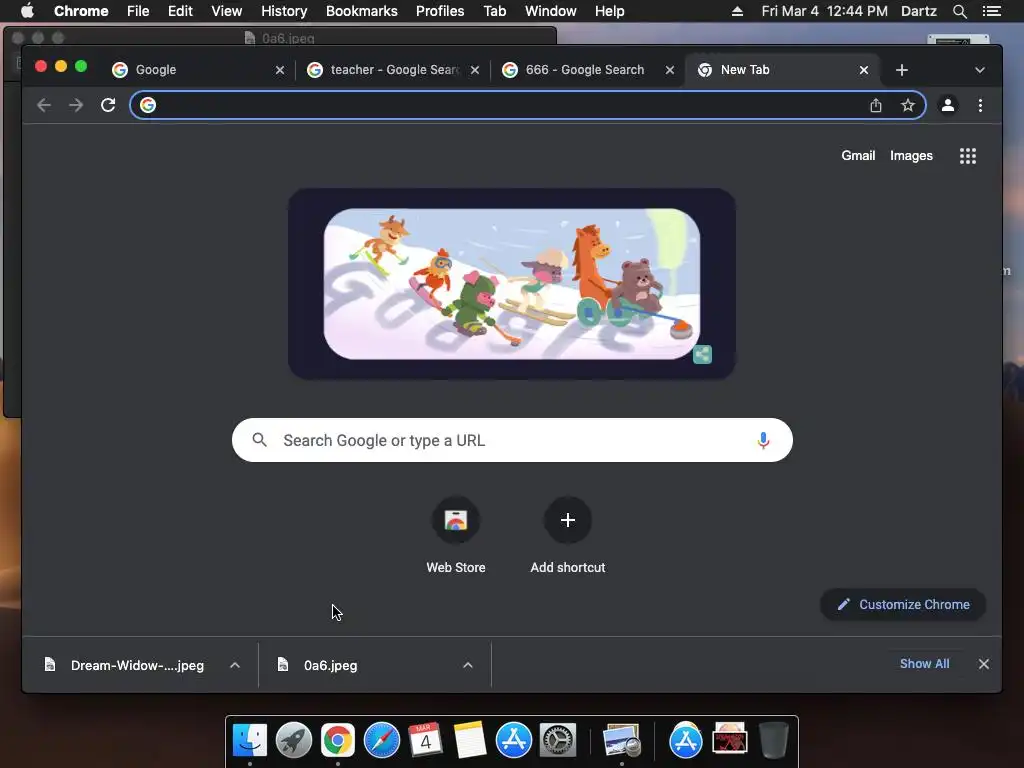Viewport: 1024px width, 768px height.
Task: Open the Chrome application menu
Action: tap(81, 11)
